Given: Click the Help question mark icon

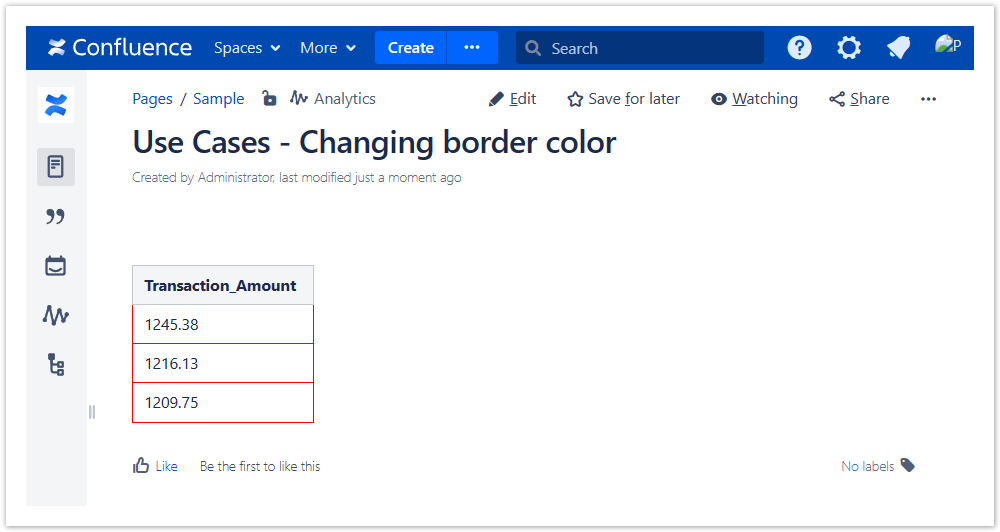Looking at the screenshot, I should [x=799, y=48].
